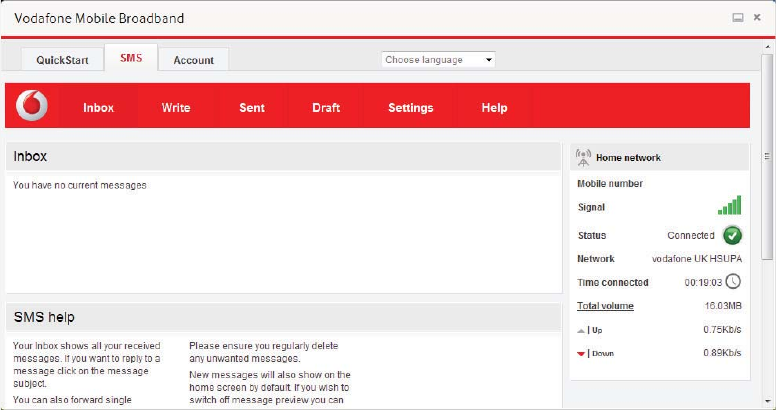Open Inbox in the red menu
This screenshot has height=410, width=776.
coord(98,107)
